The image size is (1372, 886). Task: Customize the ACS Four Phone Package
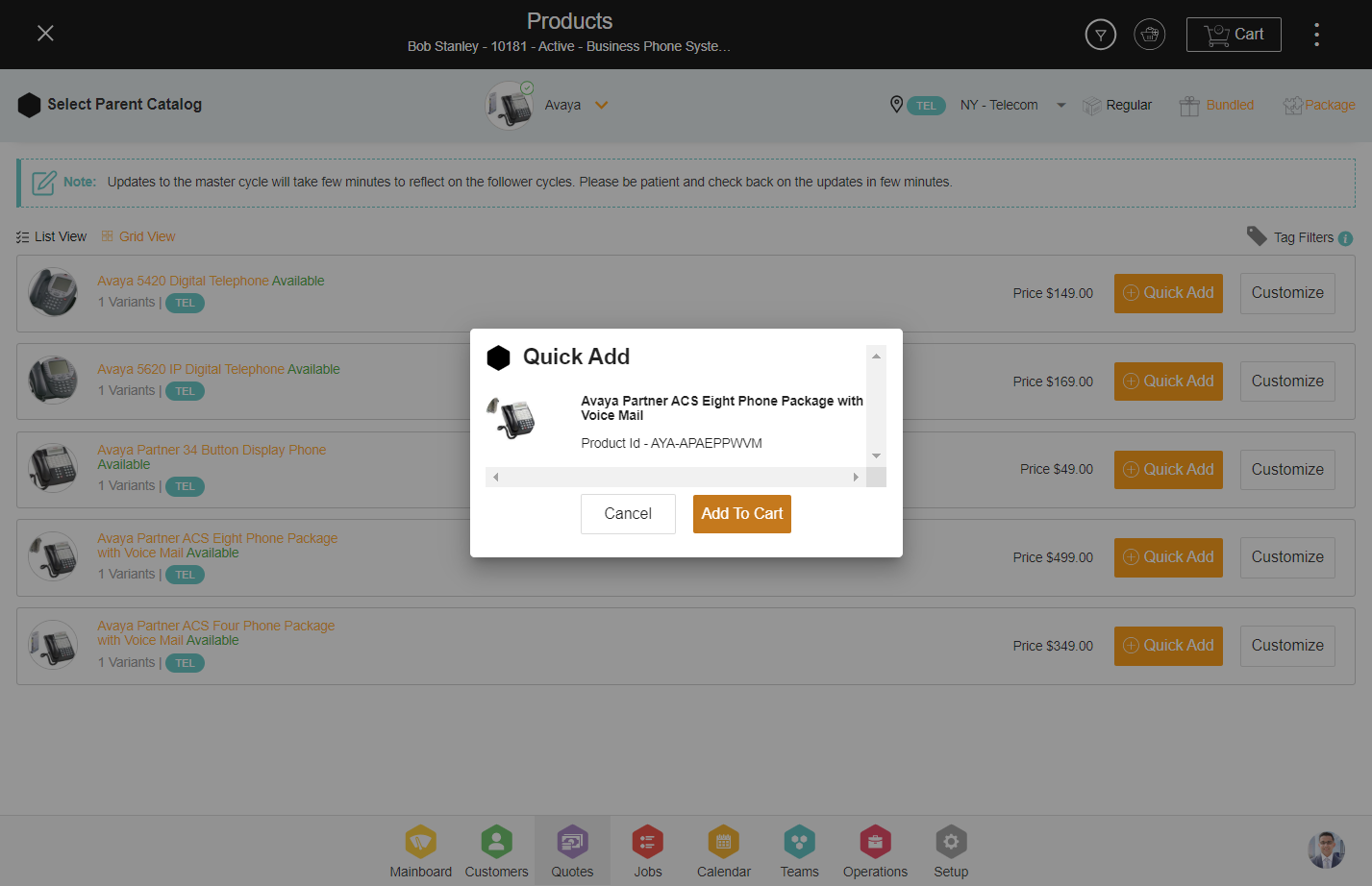click(x=1287, y=646)
